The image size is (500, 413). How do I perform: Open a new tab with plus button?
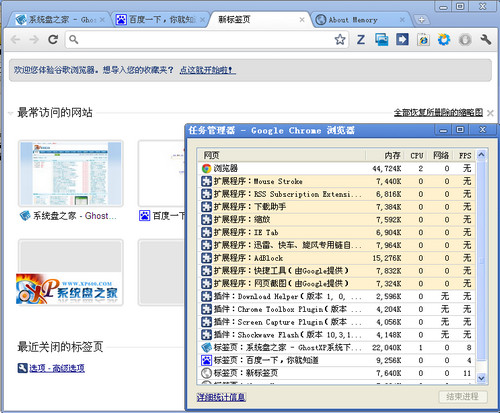tap(421, 20)
